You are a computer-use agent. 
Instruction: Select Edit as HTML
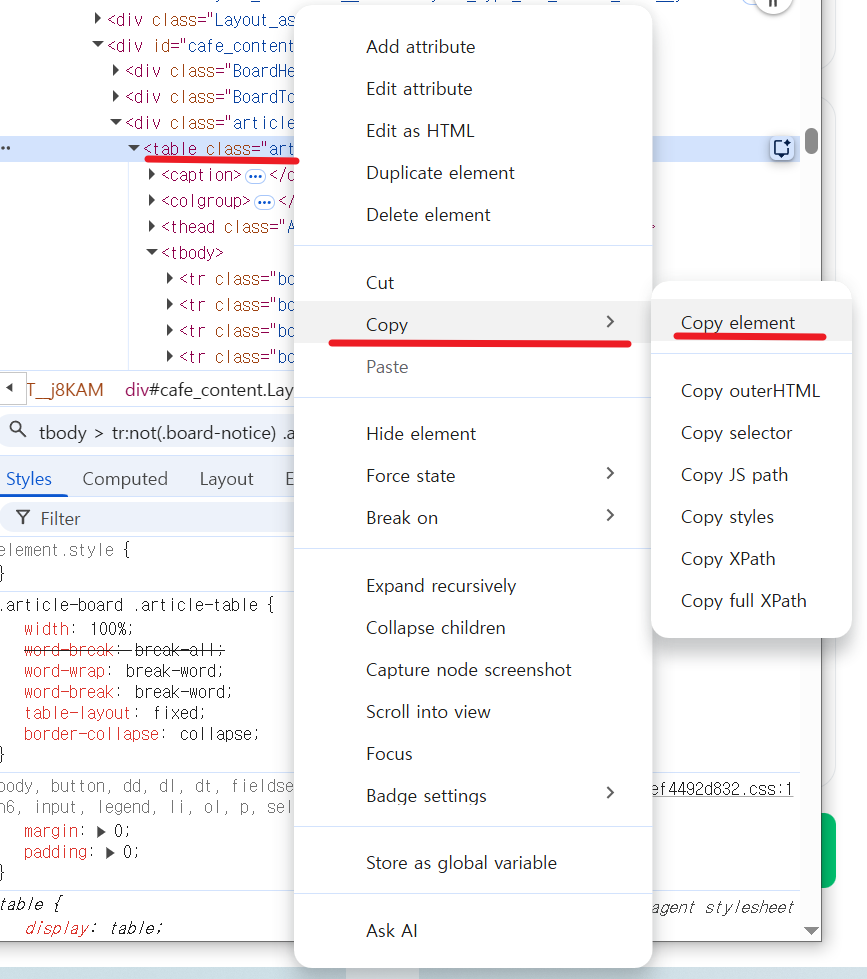coord(473,131)
